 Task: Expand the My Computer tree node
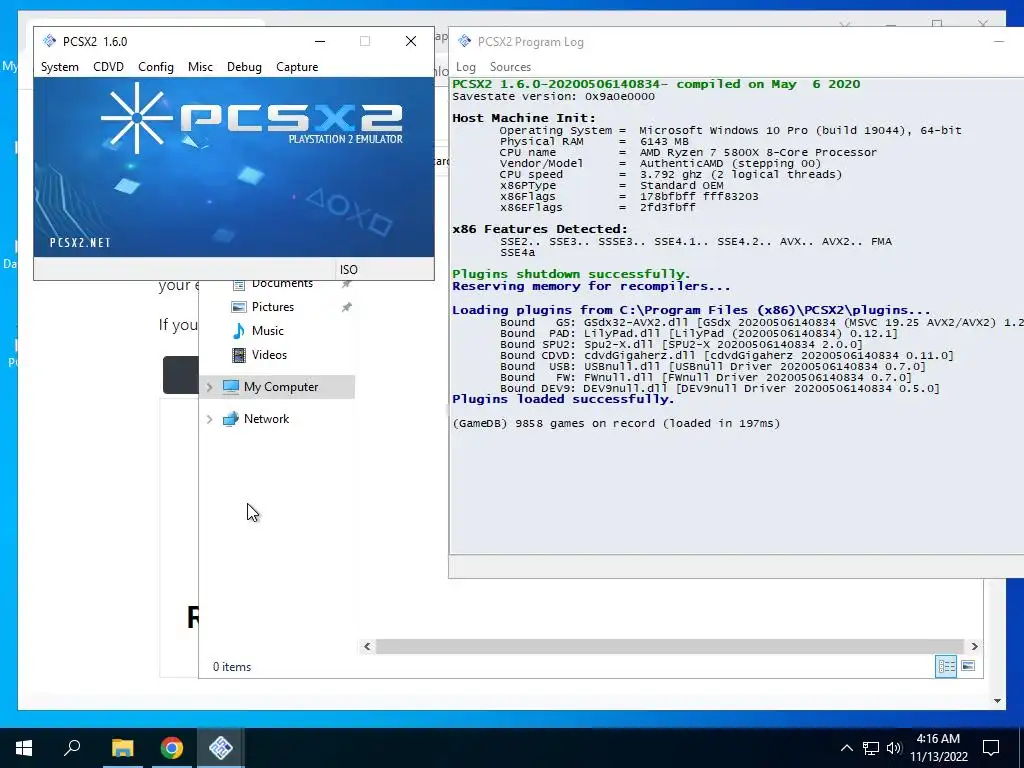pyautogui.click(x=210, y=387)
